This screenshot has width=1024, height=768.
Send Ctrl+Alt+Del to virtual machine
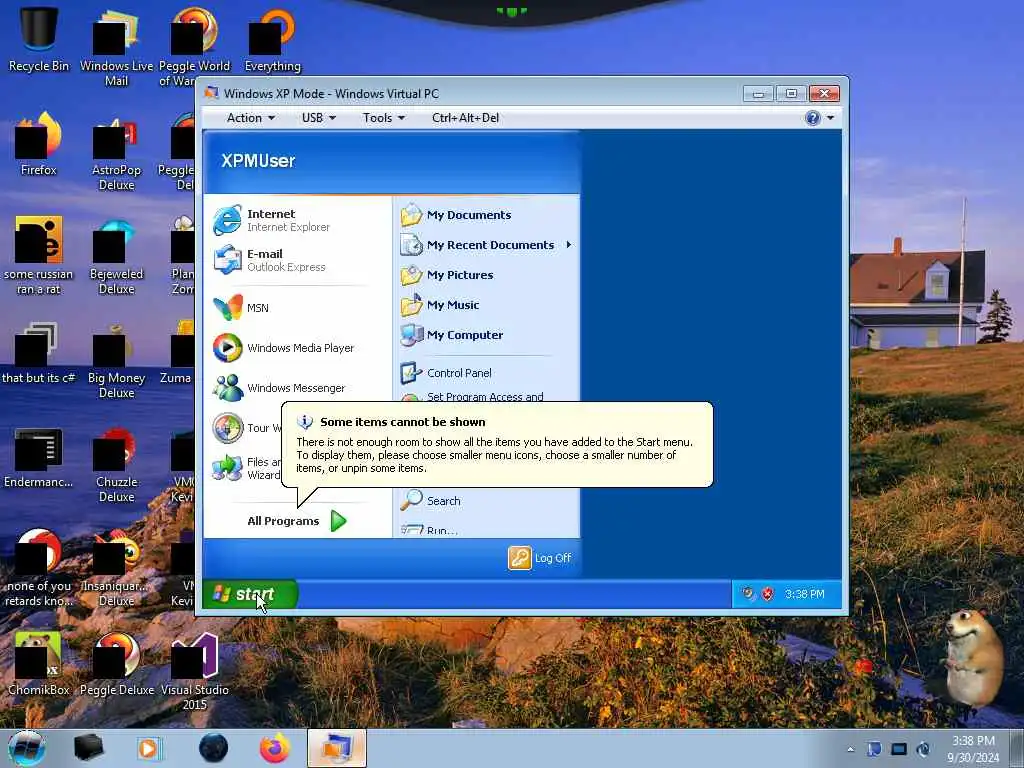click(x=465, y=118)
